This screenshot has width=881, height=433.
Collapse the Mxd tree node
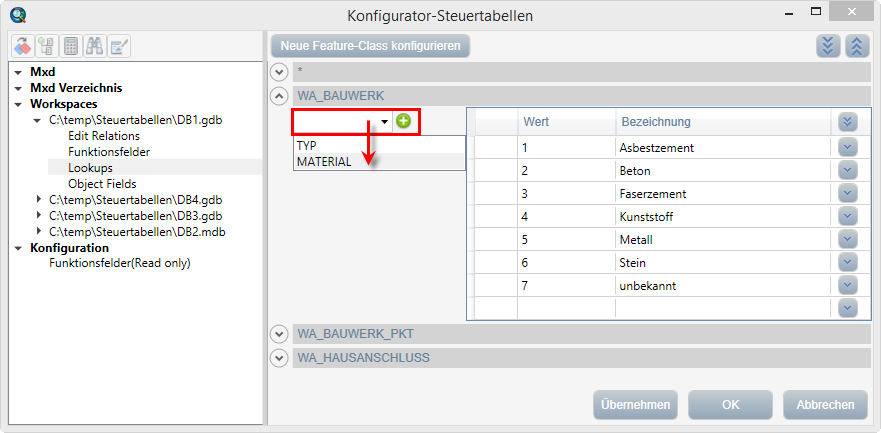tap(19, 72)
